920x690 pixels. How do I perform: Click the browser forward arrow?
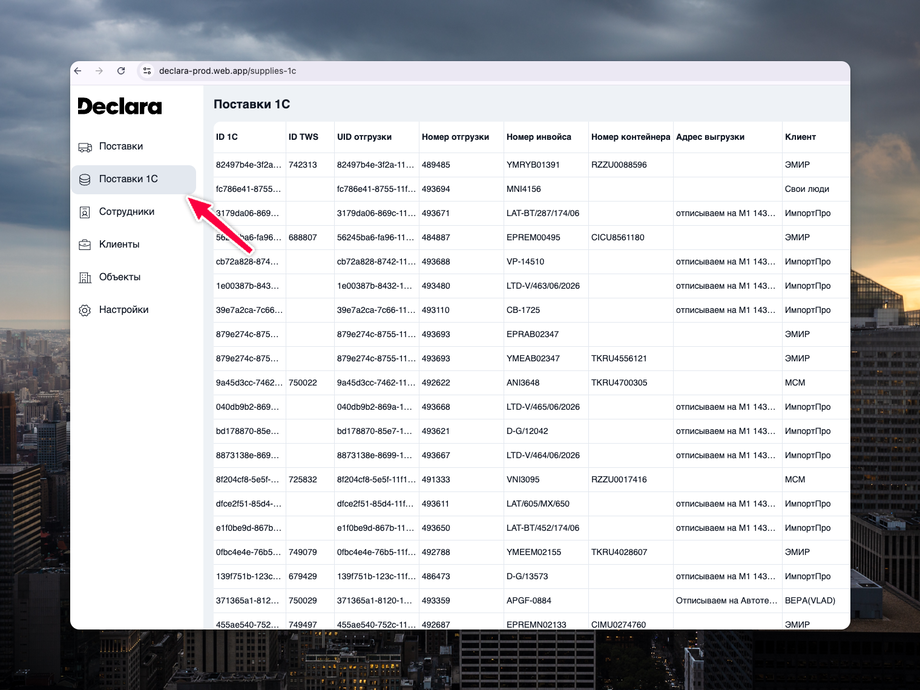(99, 71)
